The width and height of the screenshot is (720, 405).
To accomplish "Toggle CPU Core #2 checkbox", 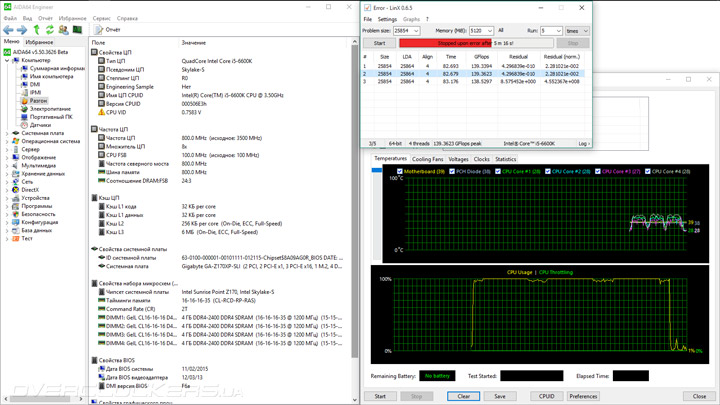I will coord(548,171).
